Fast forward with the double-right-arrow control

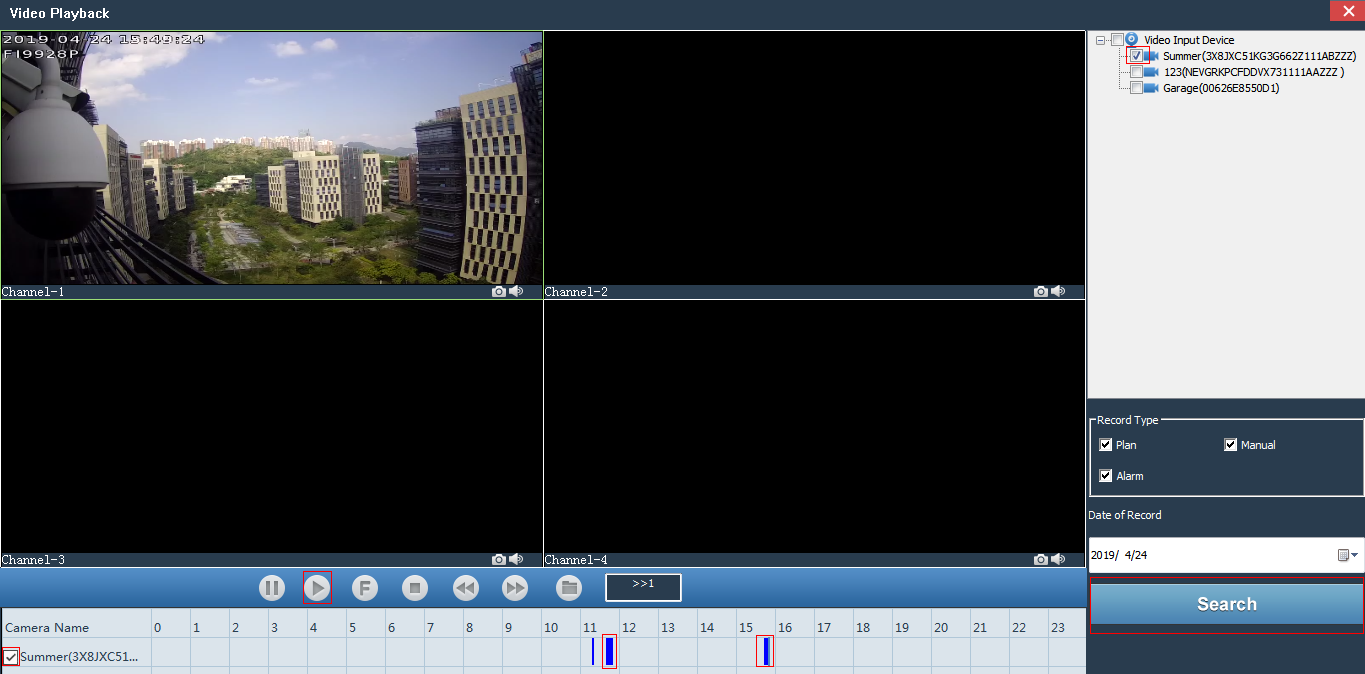[x=515, y=588]
